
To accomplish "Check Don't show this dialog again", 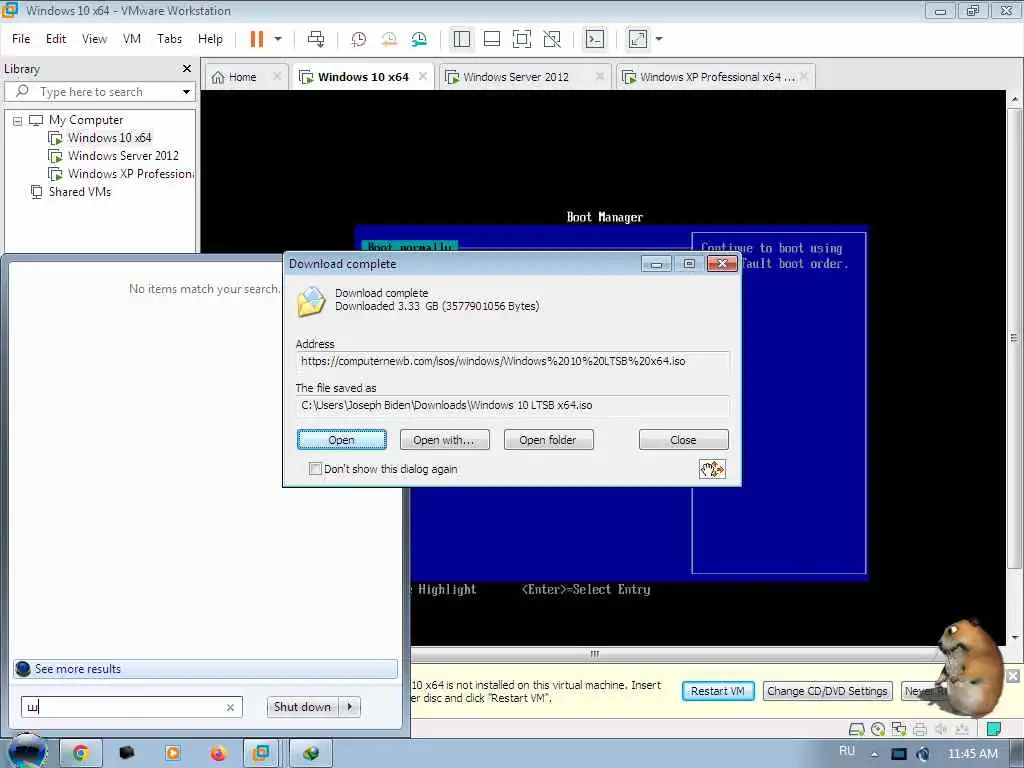I will pos(315,469).
